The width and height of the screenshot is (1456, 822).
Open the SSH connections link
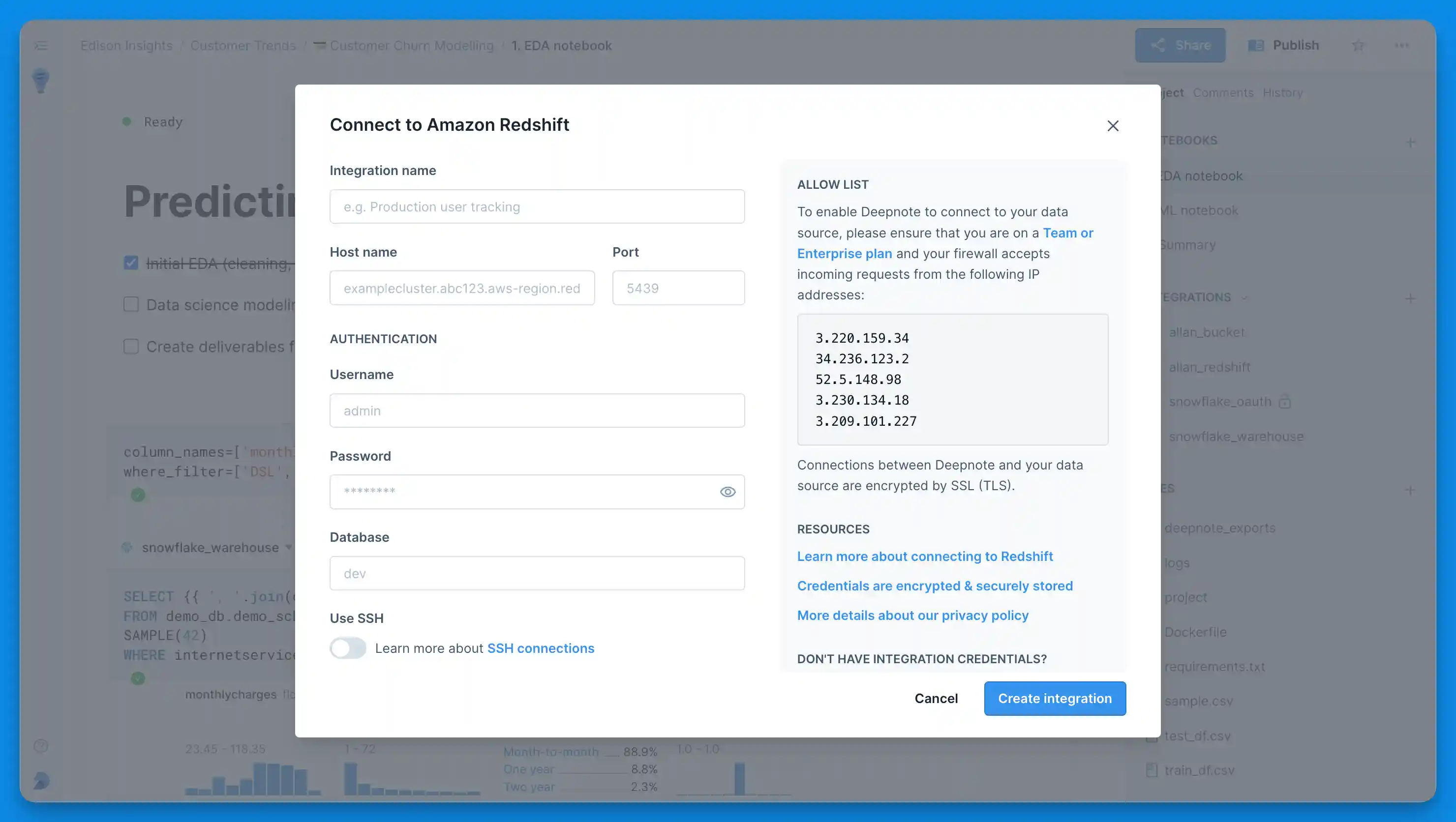[x=541, y=648]
